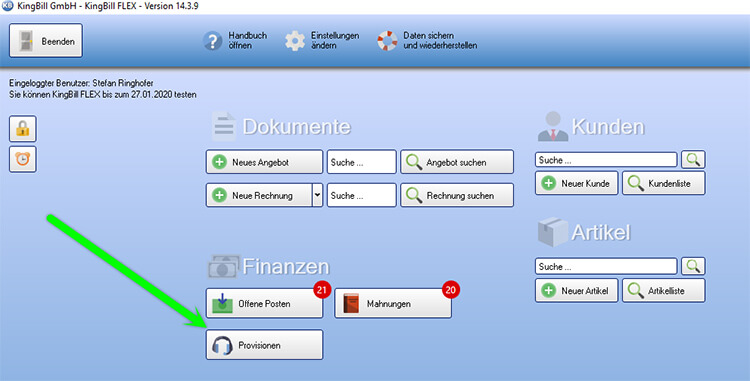Click the door icon on Beenden
750x381 pixels.
click(x=26, y=41)
